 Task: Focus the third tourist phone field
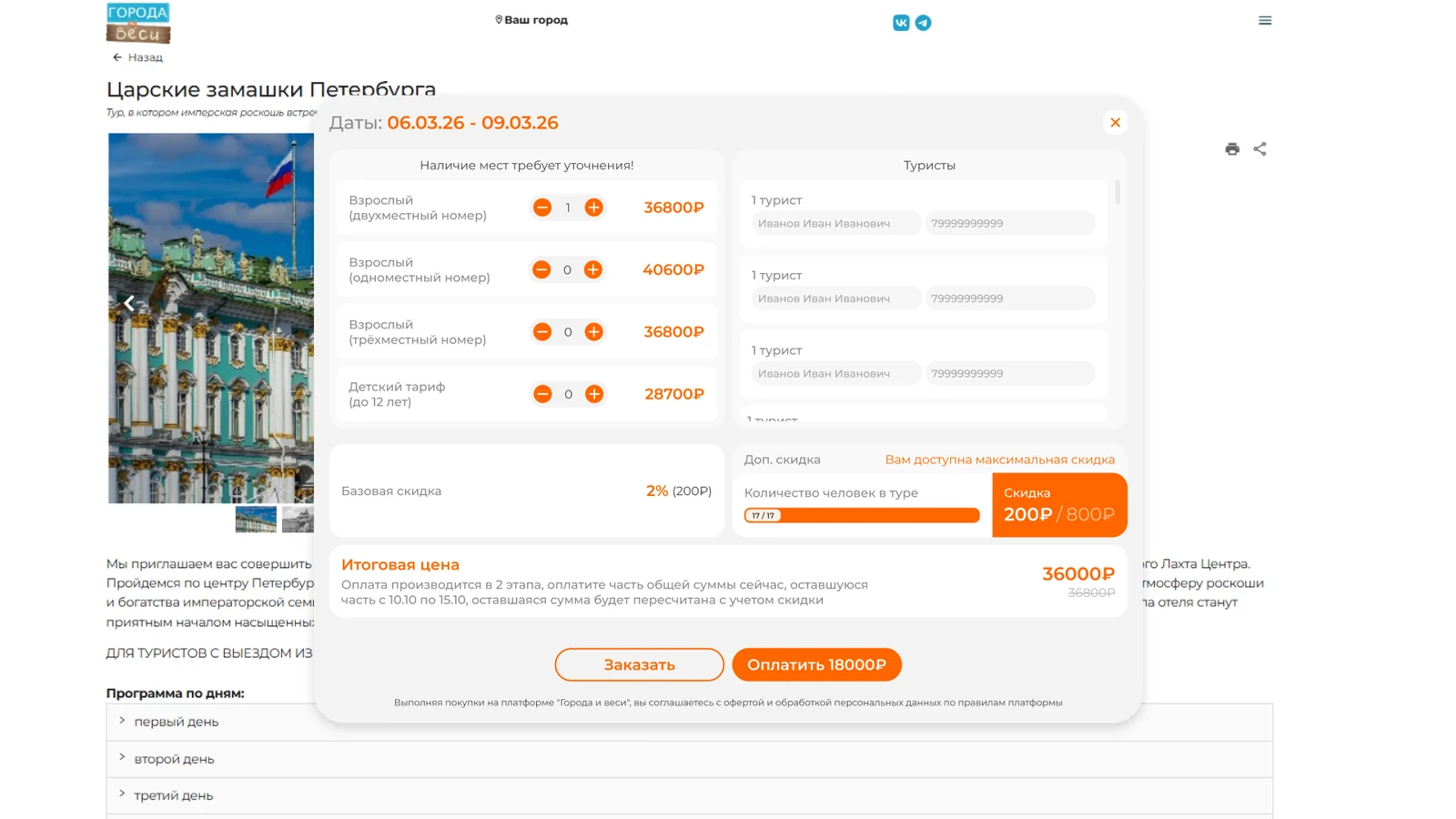1010,373
